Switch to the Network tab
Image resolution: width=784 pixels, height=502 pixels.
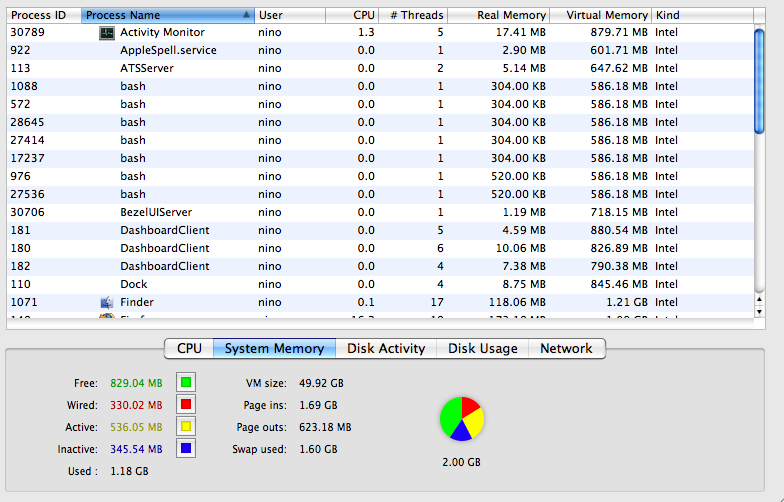[x=566, y=348]
